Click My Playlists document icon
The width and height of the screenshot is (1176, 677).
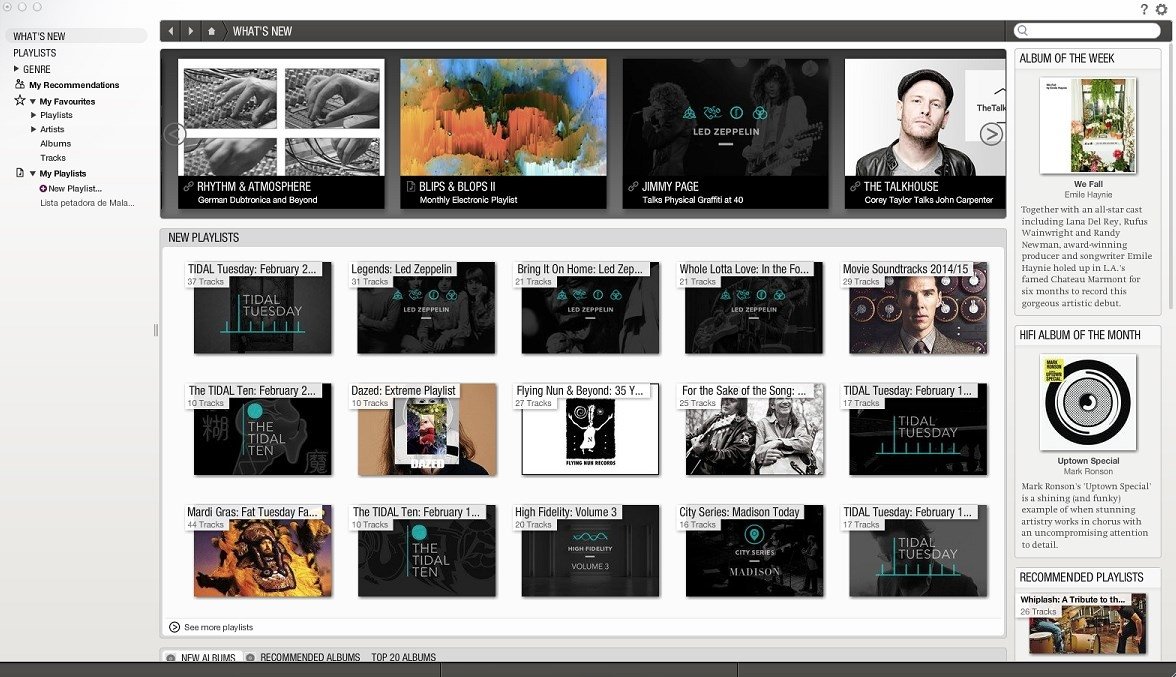point(20,172)
